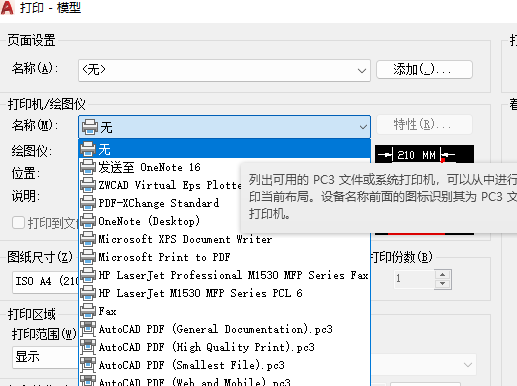This screenshot has height=386, width=517.
Task: Select 发送至 OneNote 16 printer
Action: coord(224,167)
